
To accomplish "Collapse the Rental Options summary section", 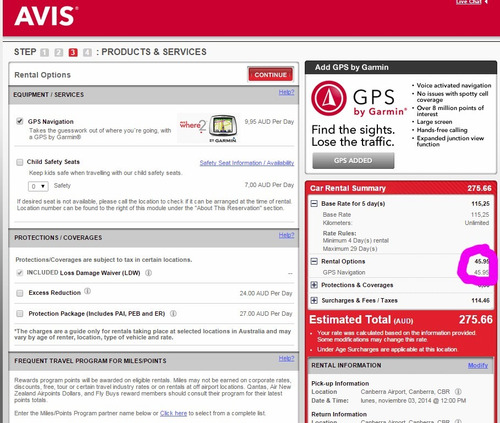I will pos(314,261).
